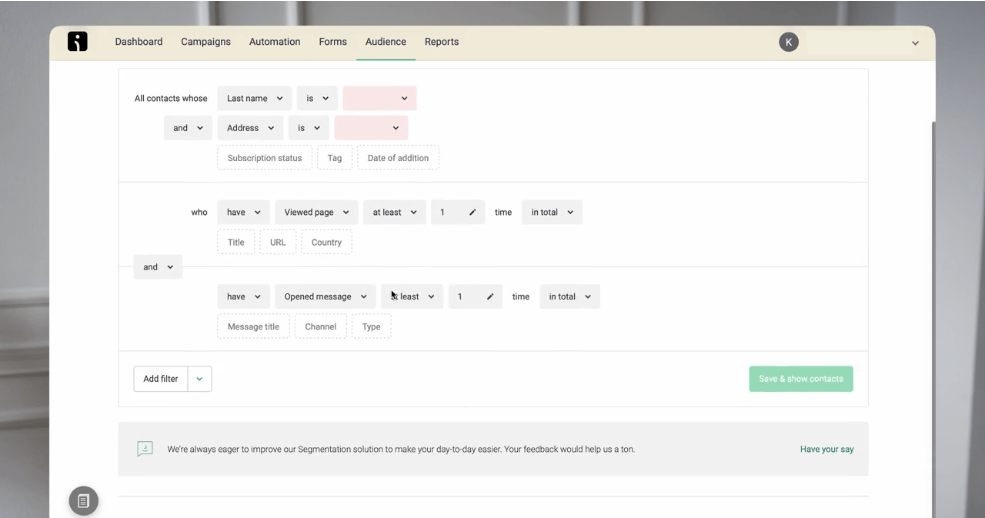Open the Opened message dropdown
Screen dimensions: 985x518
325,296
